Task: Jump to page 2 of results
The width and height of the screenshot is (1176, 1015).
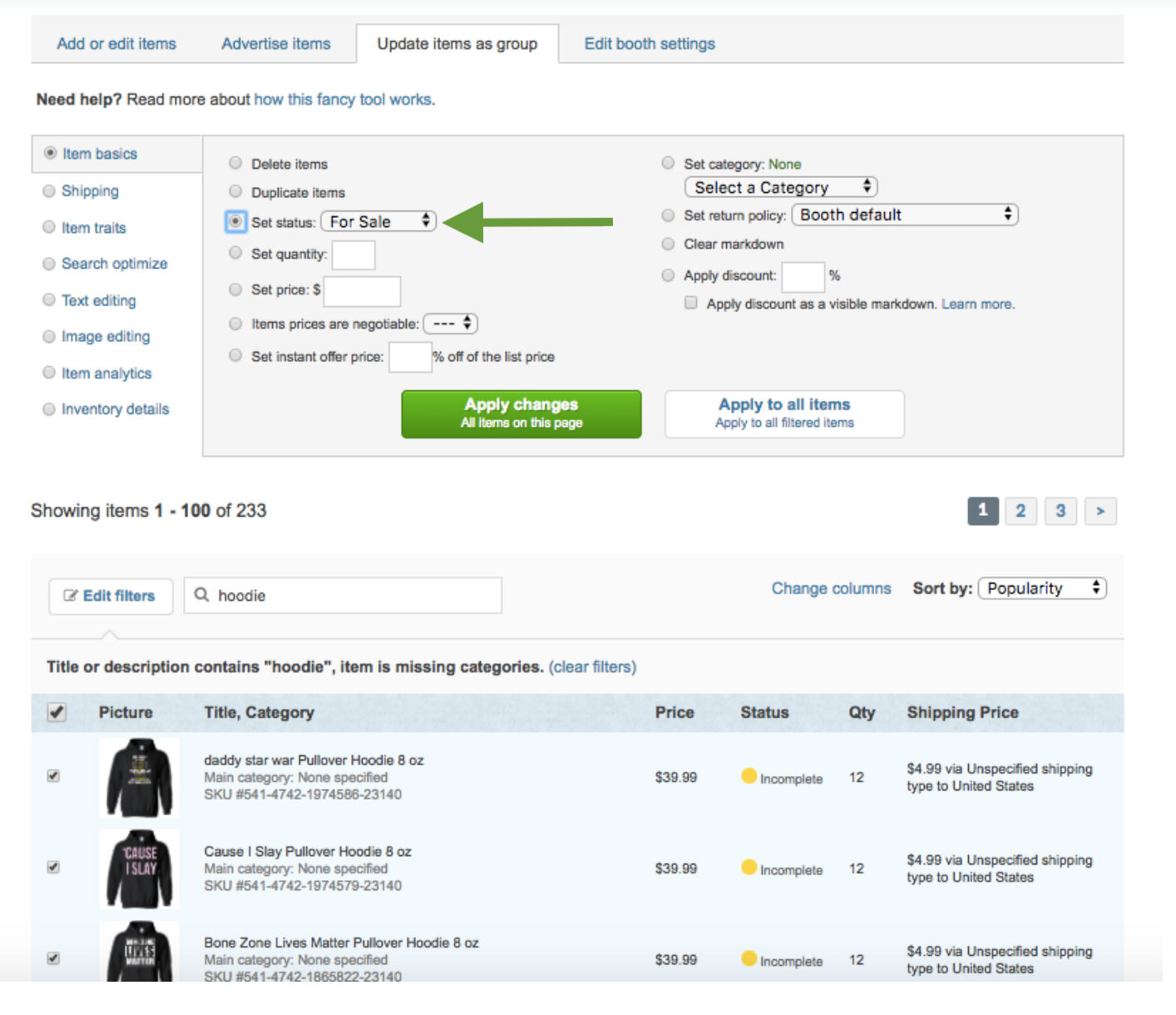Action: tap(1020, 511)
